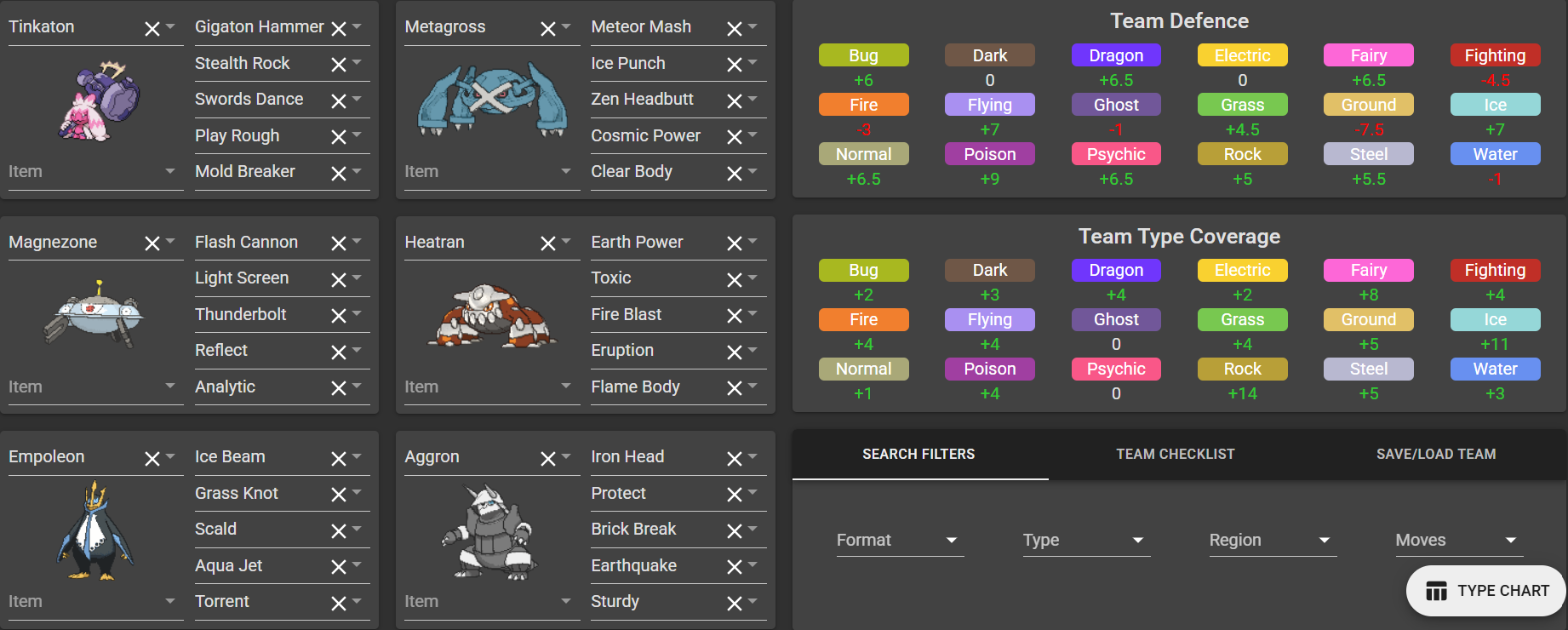Click the Empoleon sprite image
The width and height of the screenshot is (1568, 630).
click(95, 530)
